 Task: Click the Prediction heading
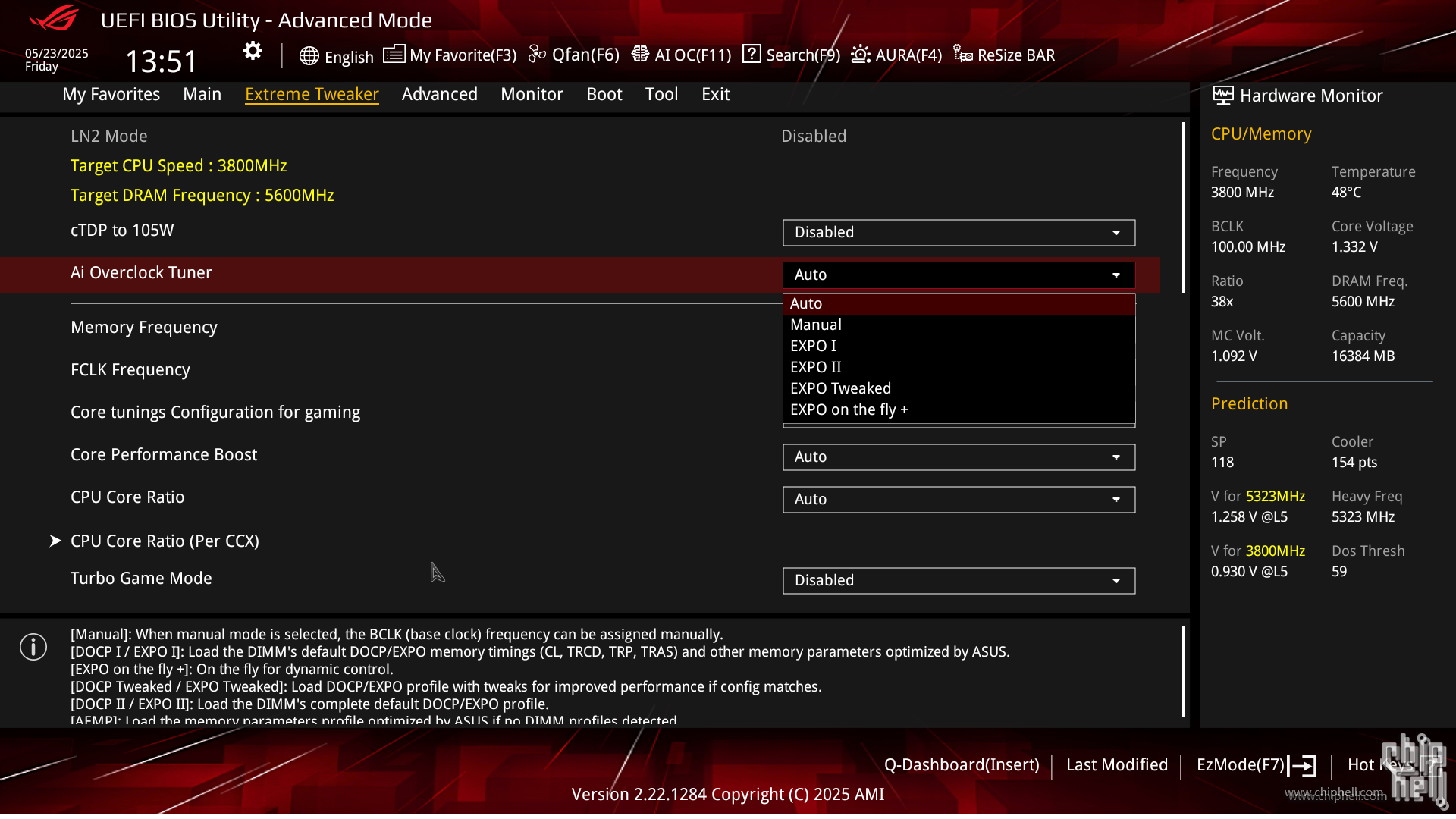[1250, 404]
